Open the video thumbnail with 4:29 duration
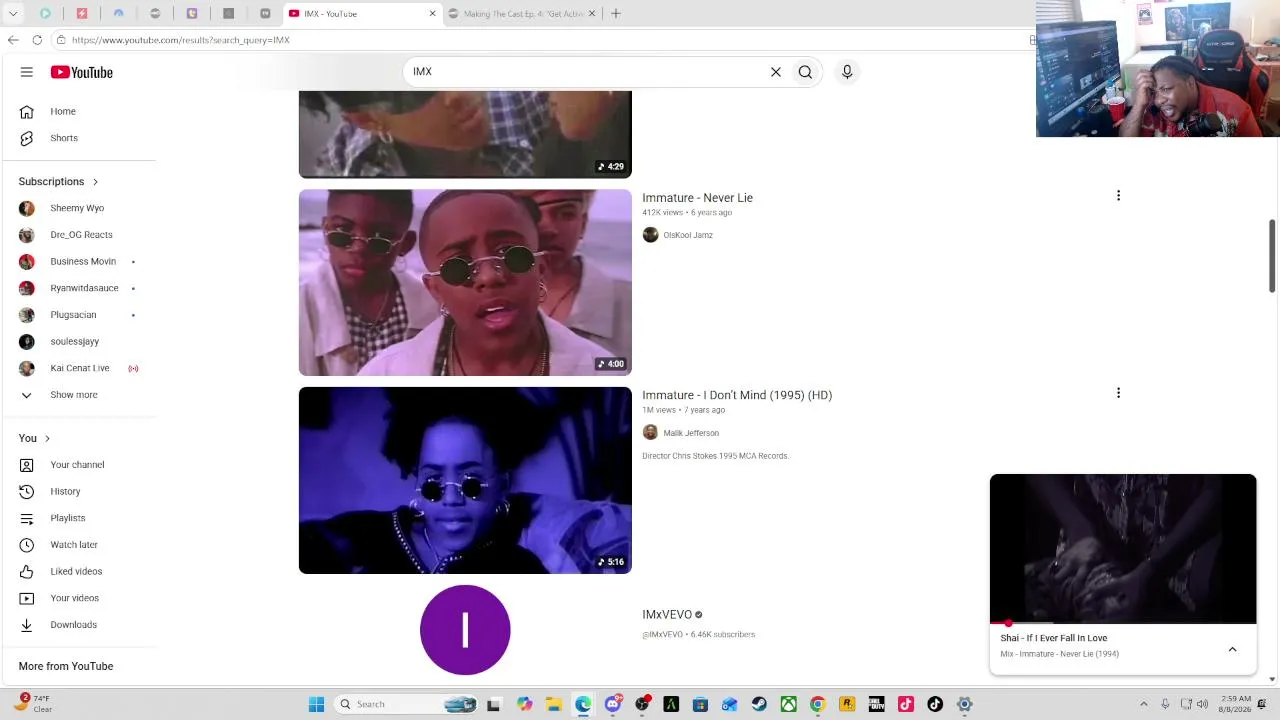 [465, 134]
